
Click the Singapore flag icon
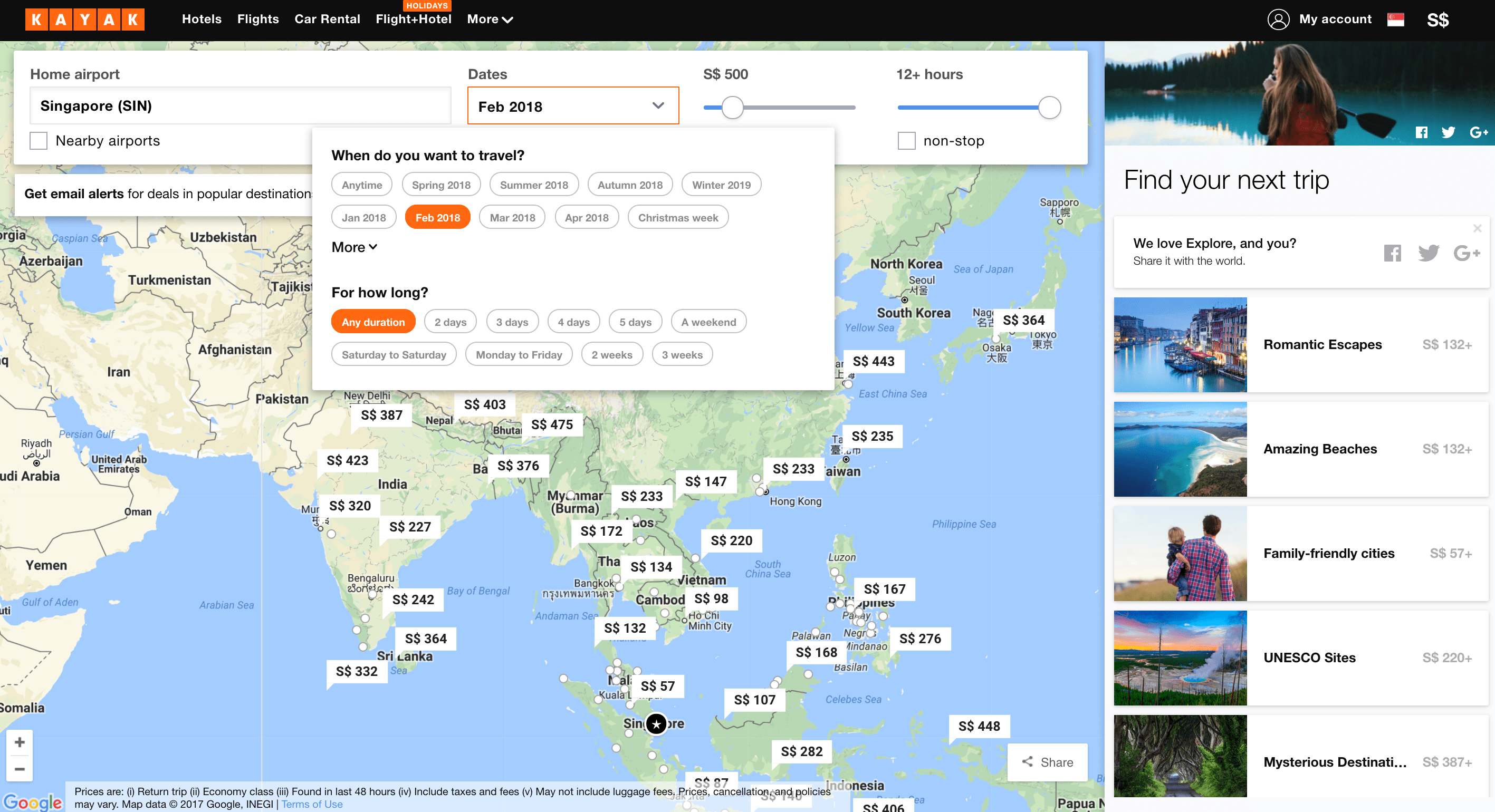pyautogui.click(x=1395, y=20)
